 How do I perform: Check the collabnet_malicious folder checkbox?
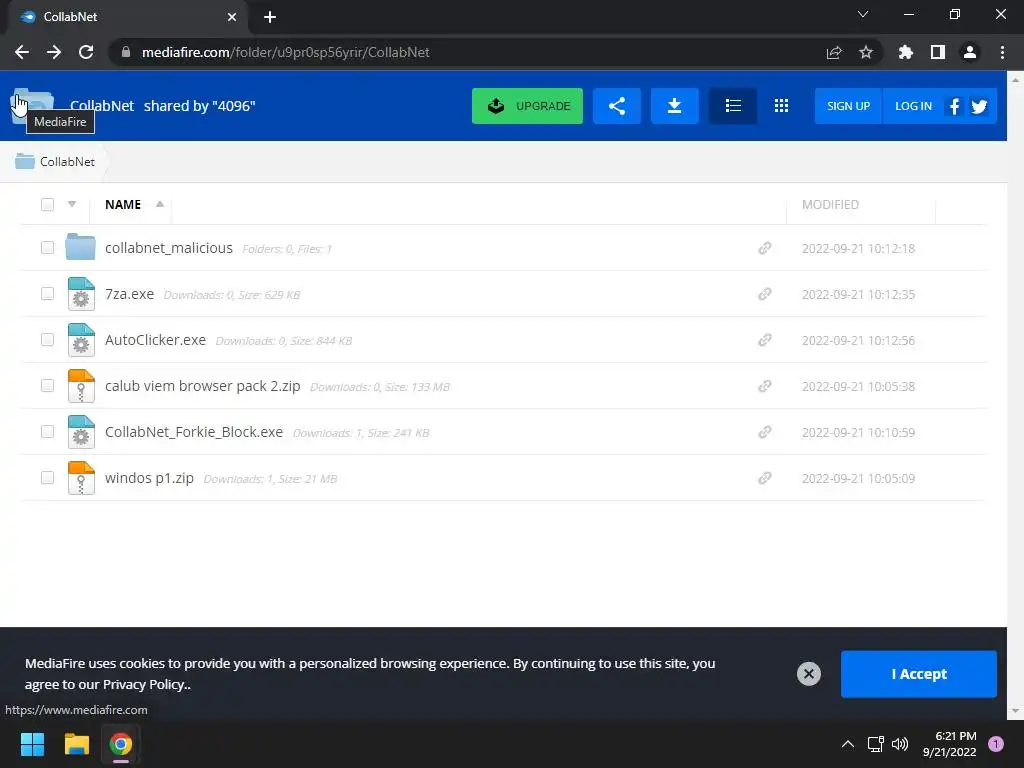tap(47, 248)
